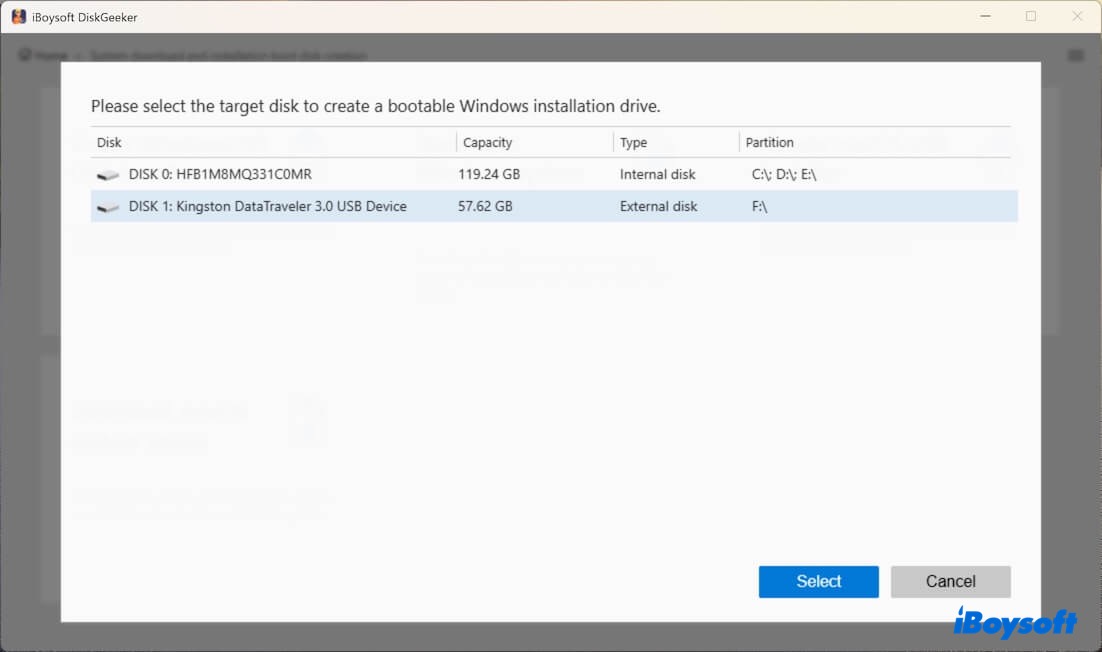Click the F:\ partition cell
The height and width of the screenshot is (652, 1102).
click(x=759, y=207)
